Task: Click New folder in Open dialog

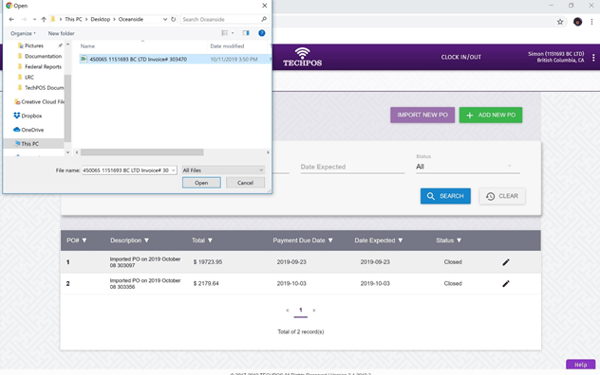Action: [61, 33]
